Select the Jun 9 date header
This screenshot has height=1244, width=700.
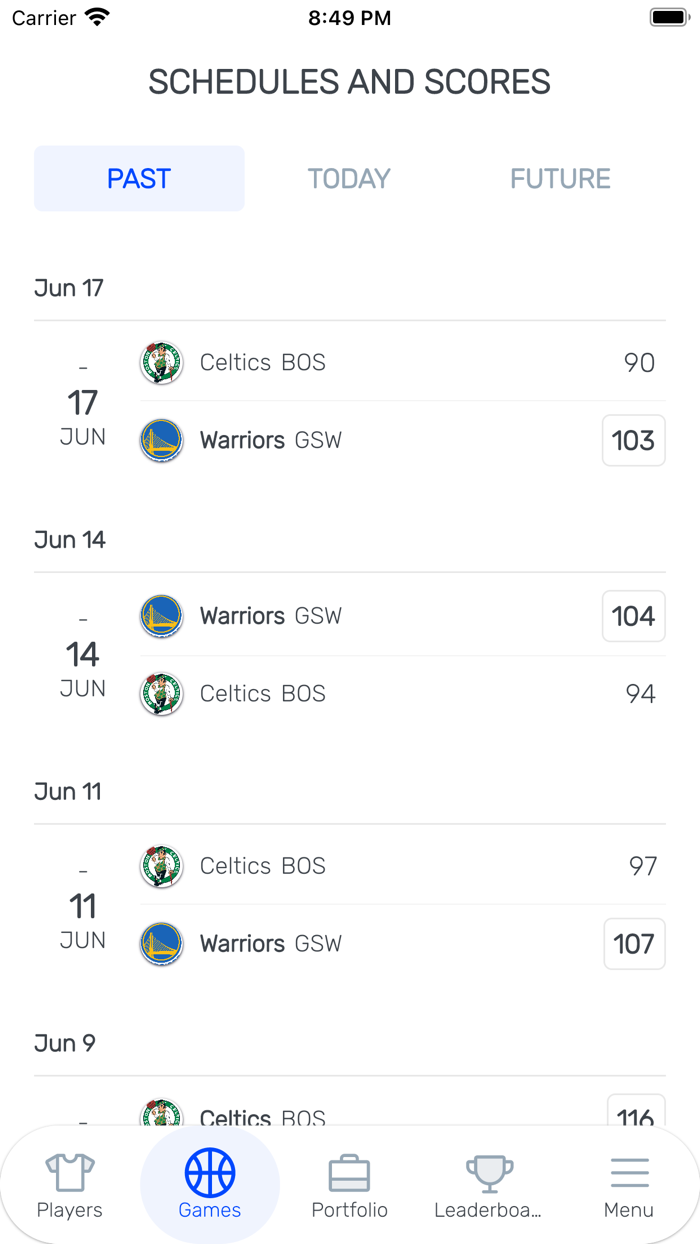pos(65,1043)
